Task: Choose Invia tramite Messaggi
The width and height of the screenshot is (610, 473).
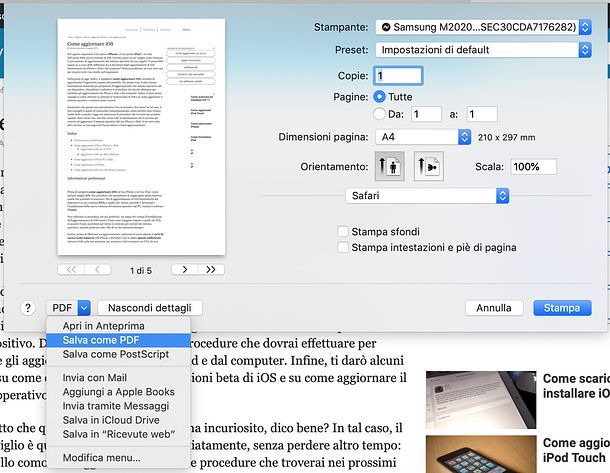Action: [x=118, y=406]
